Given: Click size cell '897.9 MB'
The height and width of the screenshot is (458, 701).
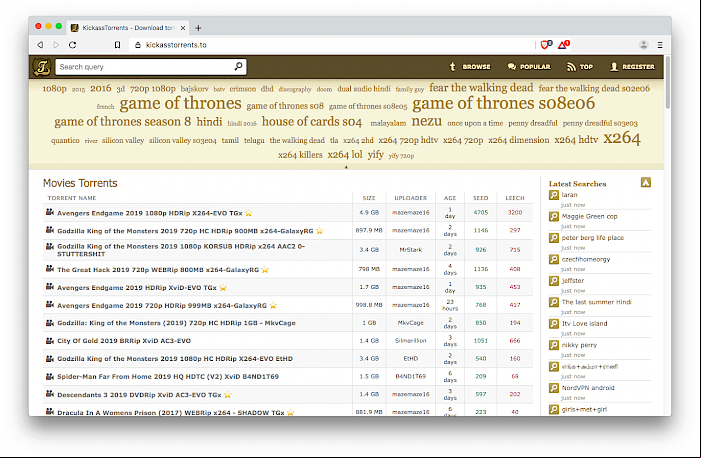Looking at the screenshot, I should click(369, 230).
